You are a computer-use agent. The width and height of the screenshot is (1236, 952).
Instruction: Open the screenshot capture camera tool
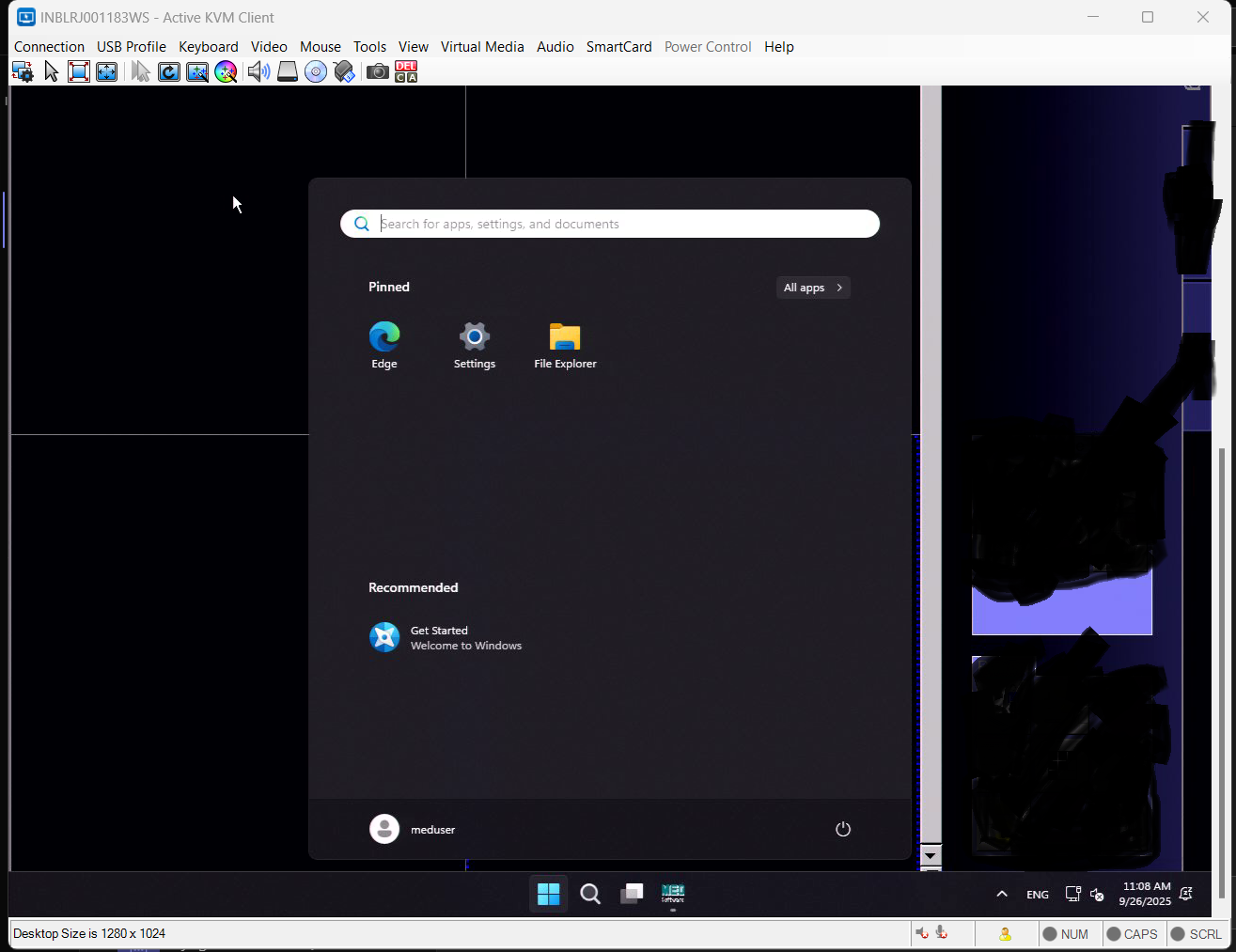377,71
